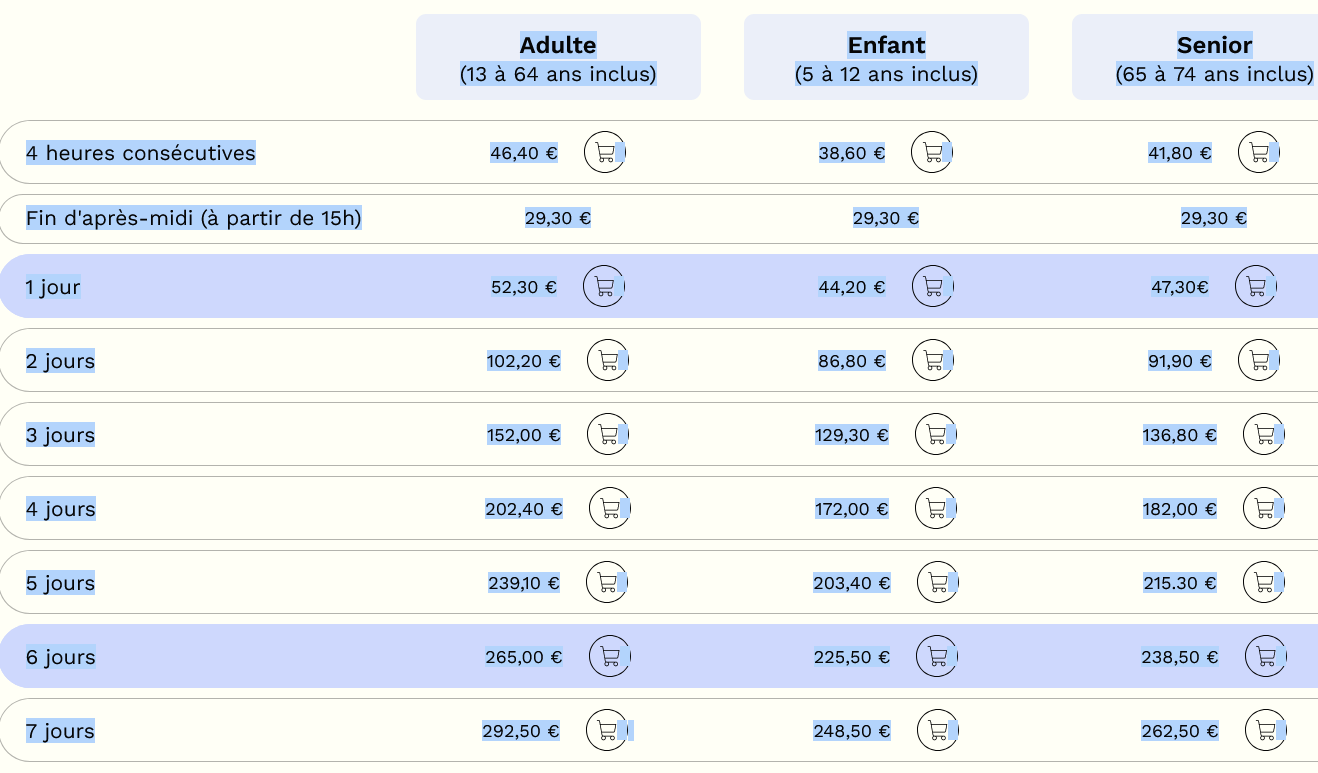Click the 6 jours row label
1318x773 pixels.
click(61, 657)
